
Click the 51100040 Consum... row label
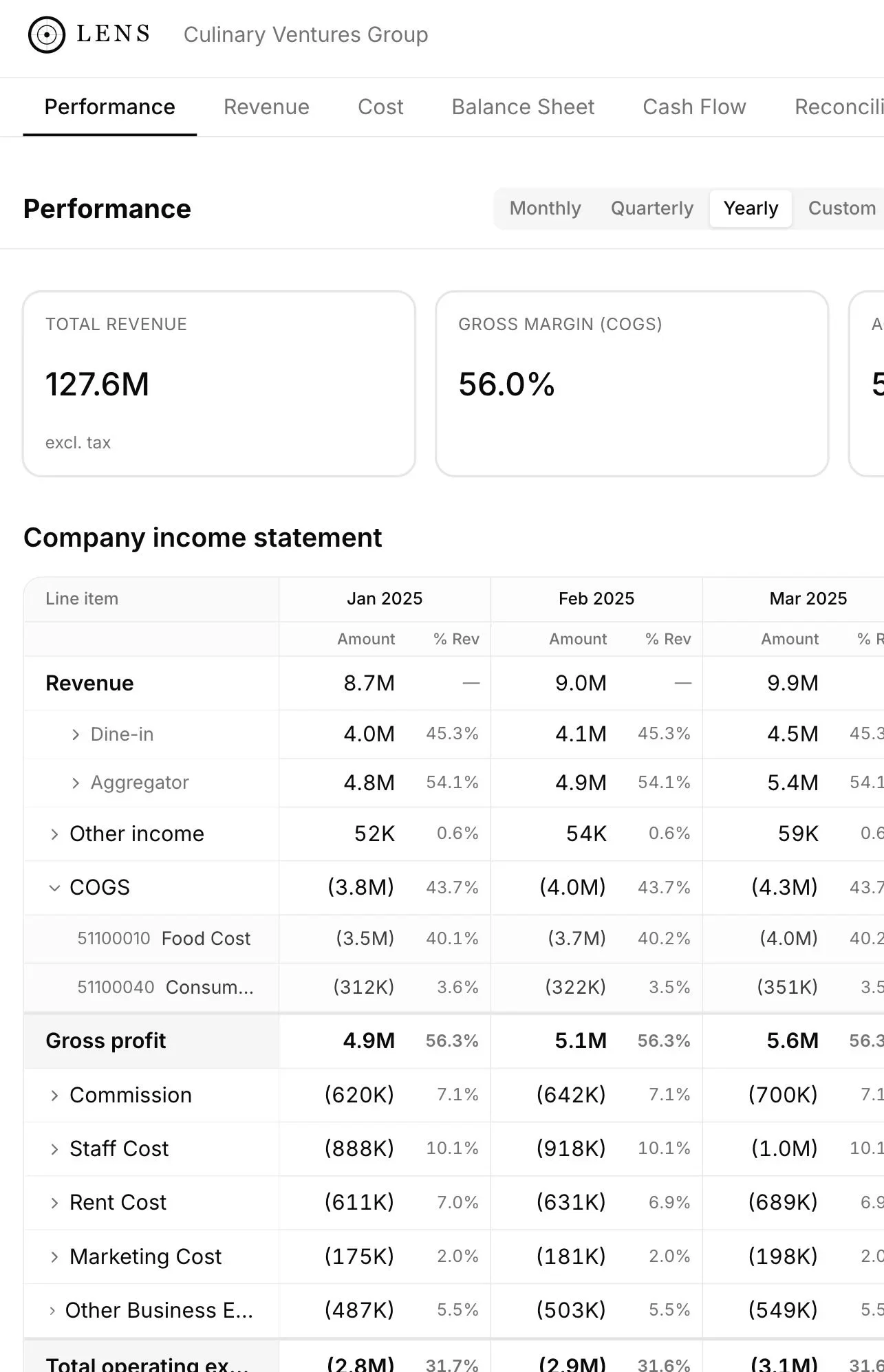pyautogui.click(x=165, y=988)
